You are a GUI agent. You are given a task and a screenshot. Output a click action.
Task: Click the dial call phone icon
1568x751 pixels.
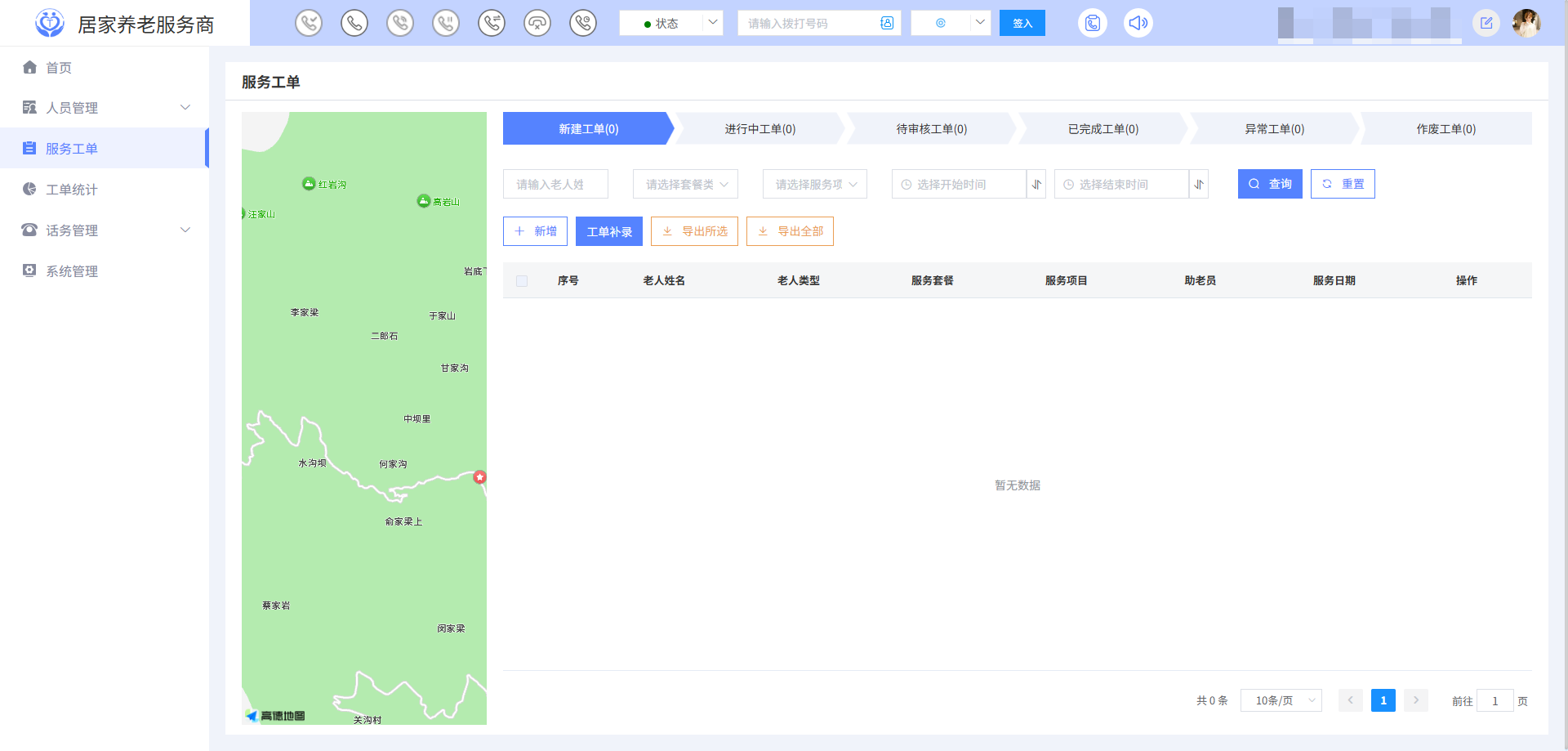point(354,23)
